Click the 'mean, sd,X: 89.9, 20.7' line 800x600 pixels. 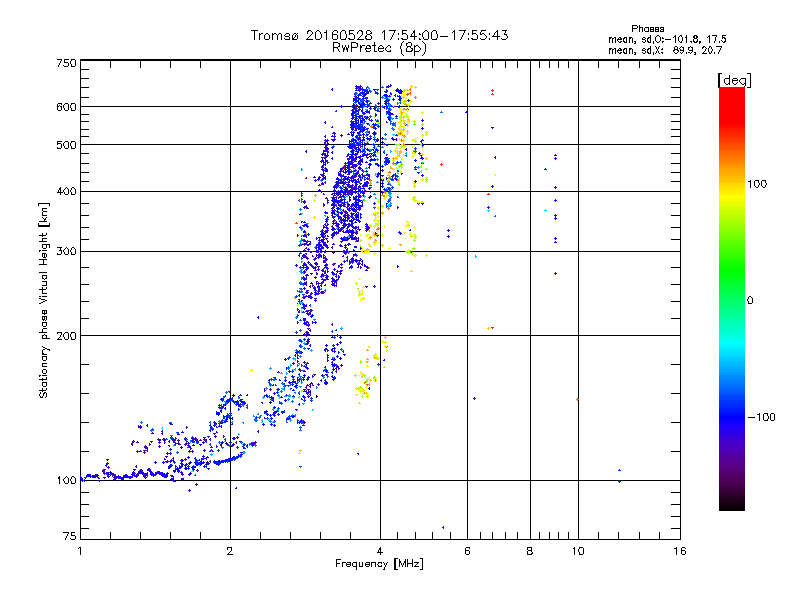665,51
